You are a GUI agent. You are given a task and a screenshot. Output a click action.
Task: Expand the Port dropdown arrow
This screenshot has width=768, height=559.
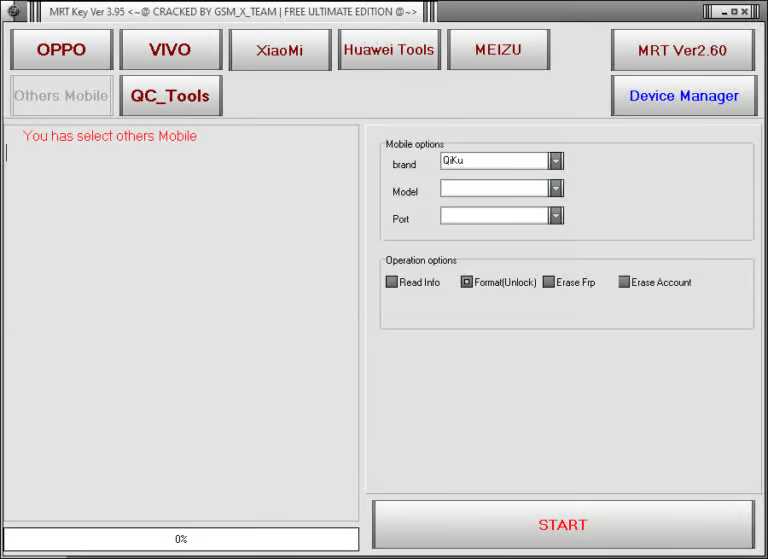pyautogui.click(x=556, y=215)
